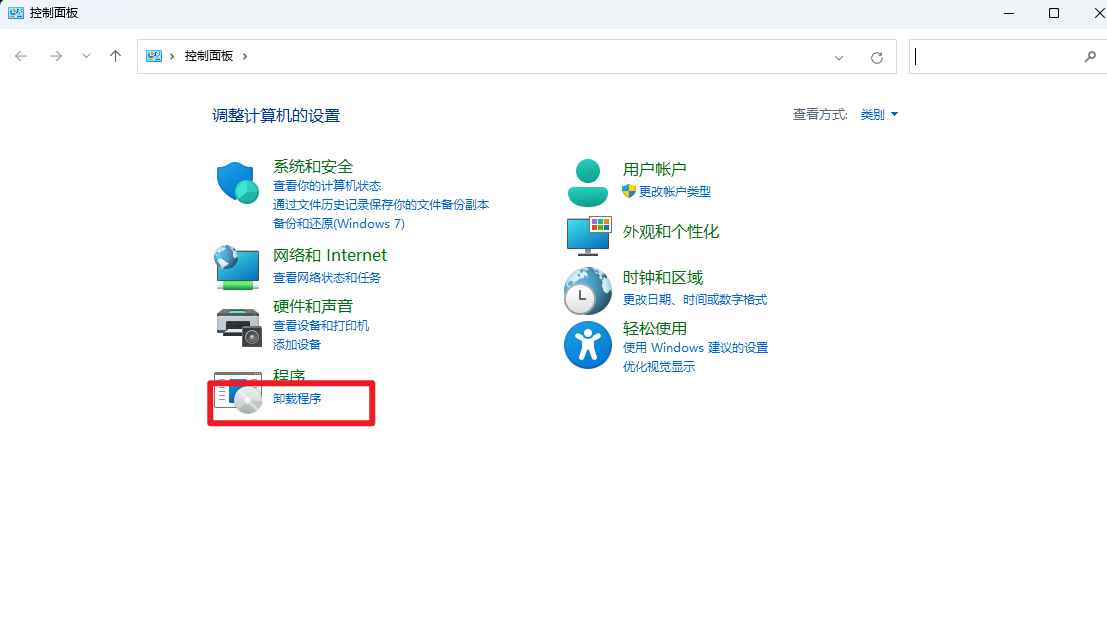Open the Clock and Region globe icon
Image resolution: width=1107 pixels, height=623 pixels.
(587, 290)
